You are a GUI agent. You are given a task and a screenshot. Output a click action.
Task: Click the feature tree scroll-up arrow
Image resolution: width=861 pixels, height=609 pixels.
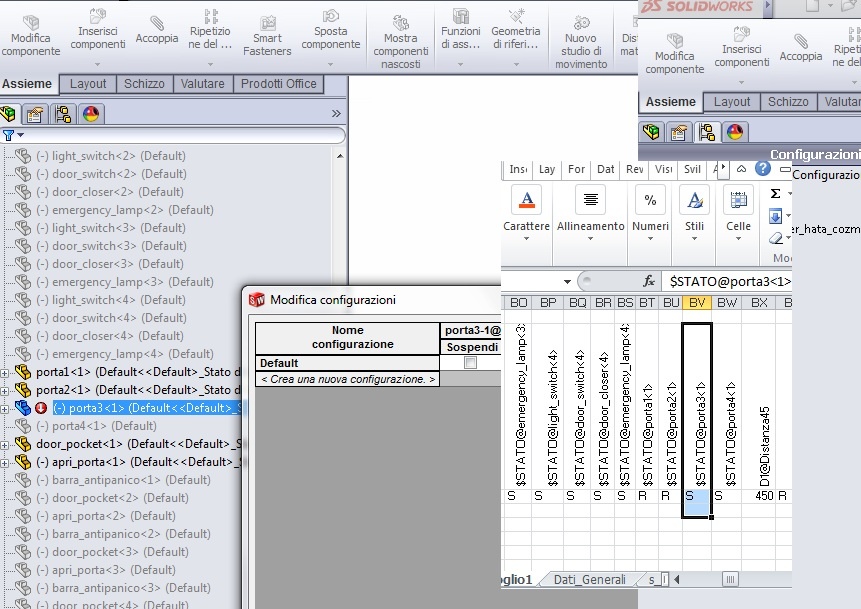(x=340, y=156)
